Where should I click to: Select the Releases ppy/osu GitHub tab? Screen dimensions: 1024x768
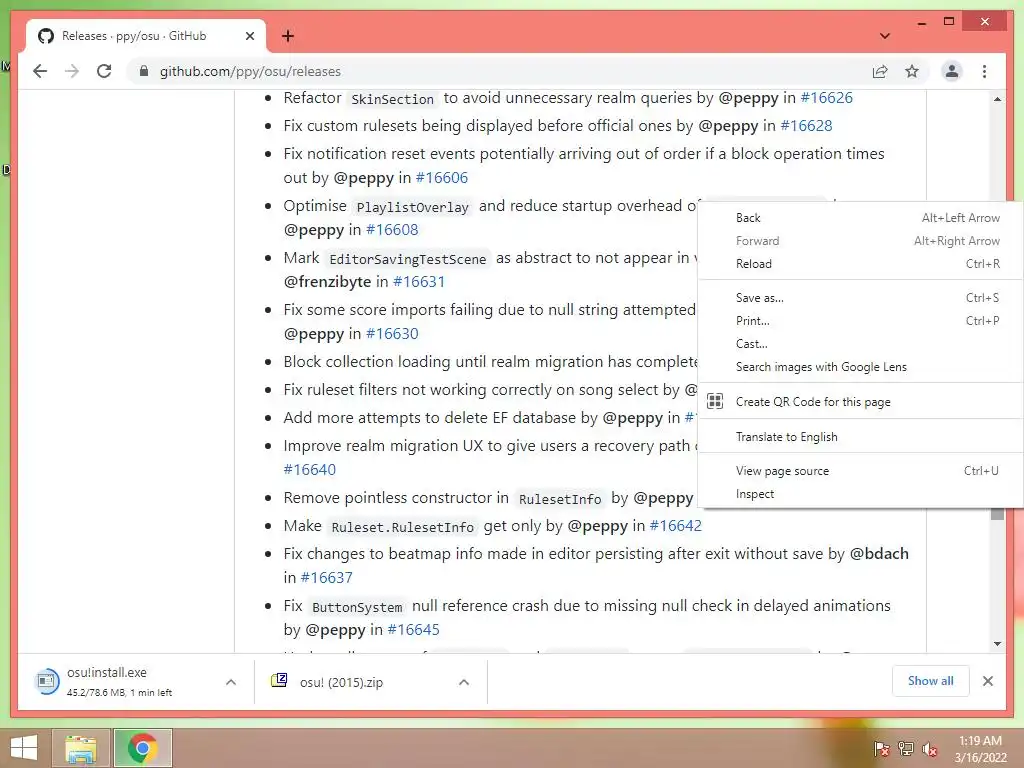click(146, 36)
